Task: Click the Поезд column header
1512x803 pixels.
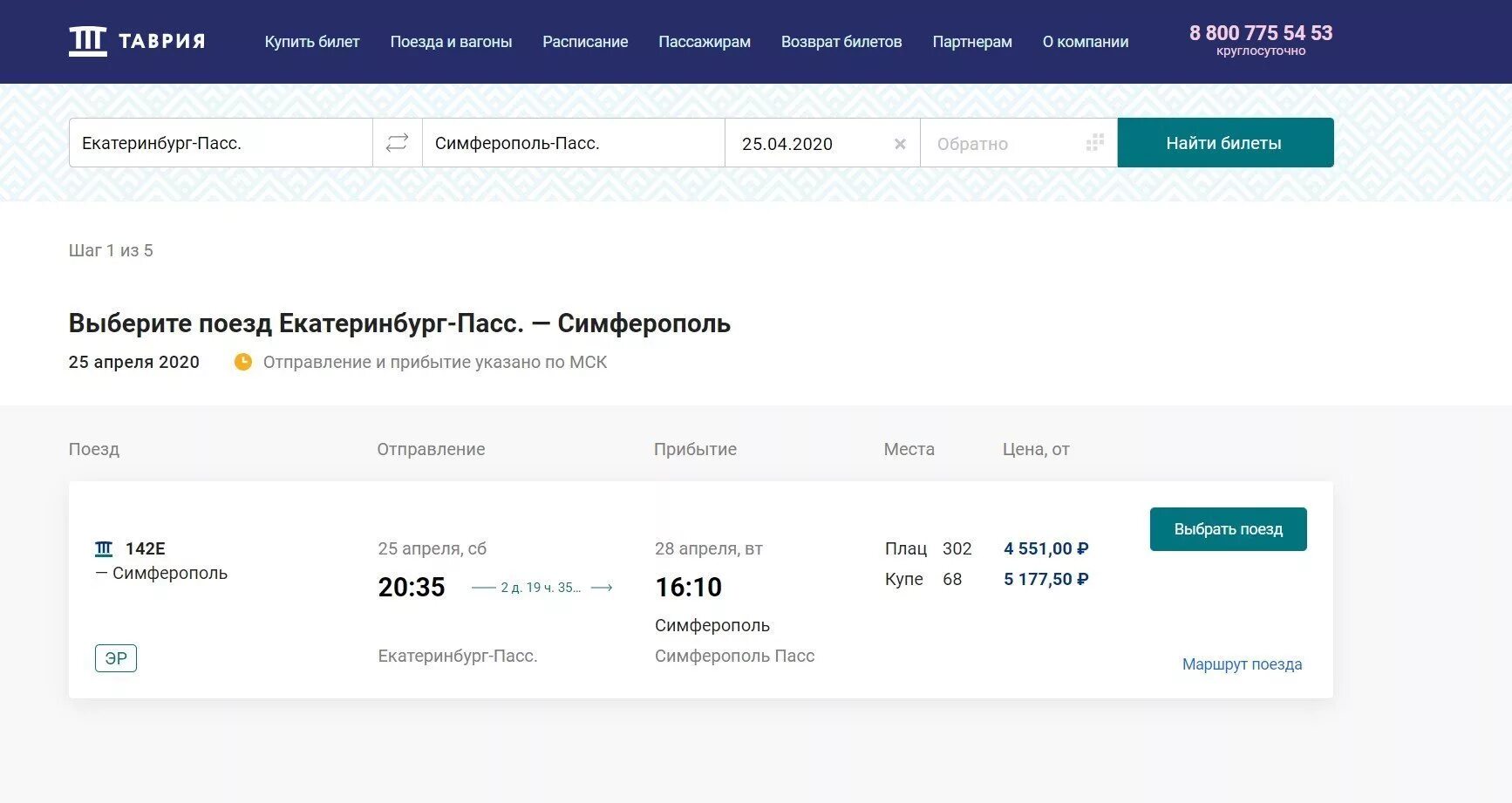Action: 94,449
